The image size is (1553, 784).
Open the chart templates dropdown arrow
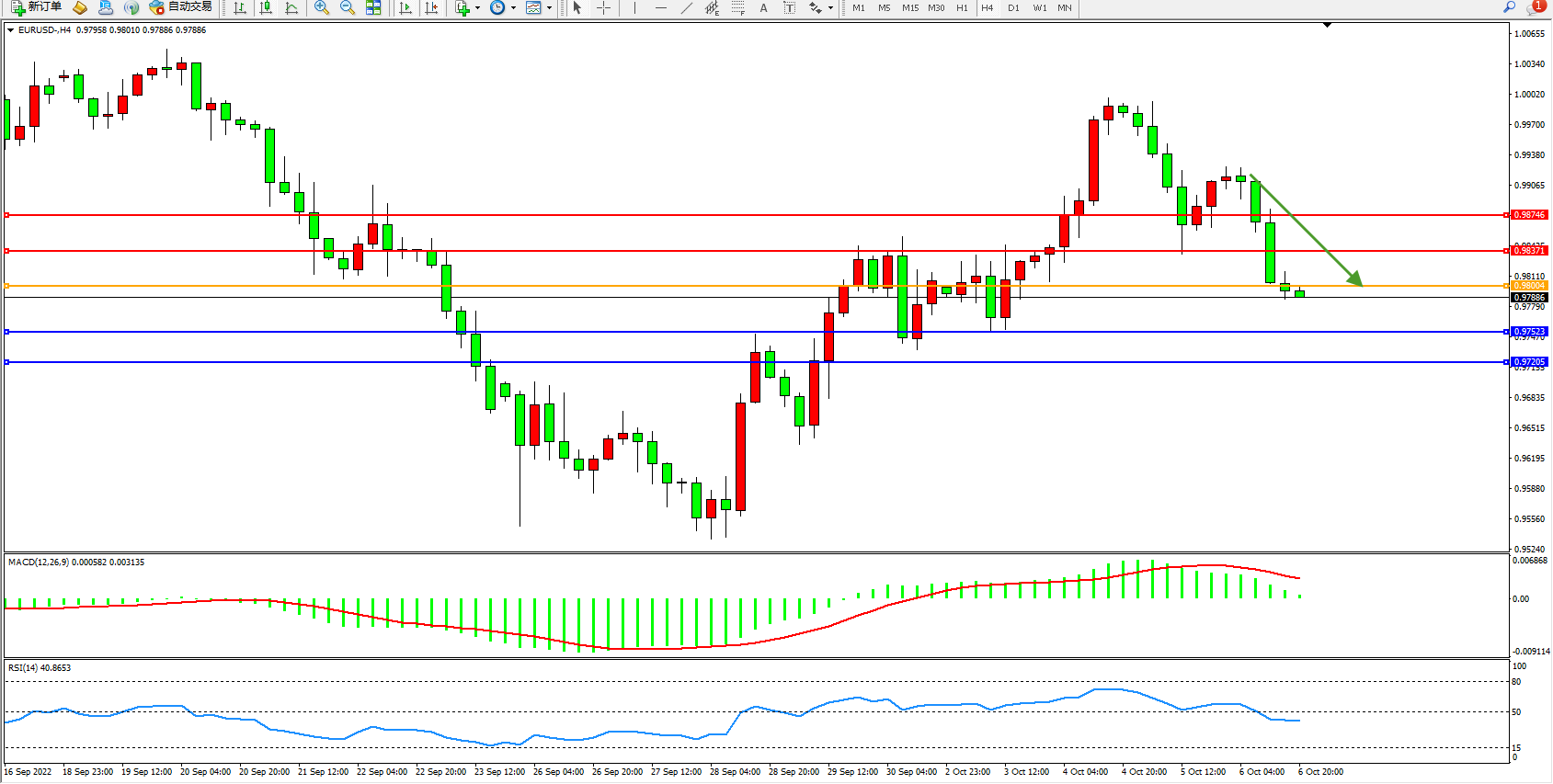pos(549,8)
